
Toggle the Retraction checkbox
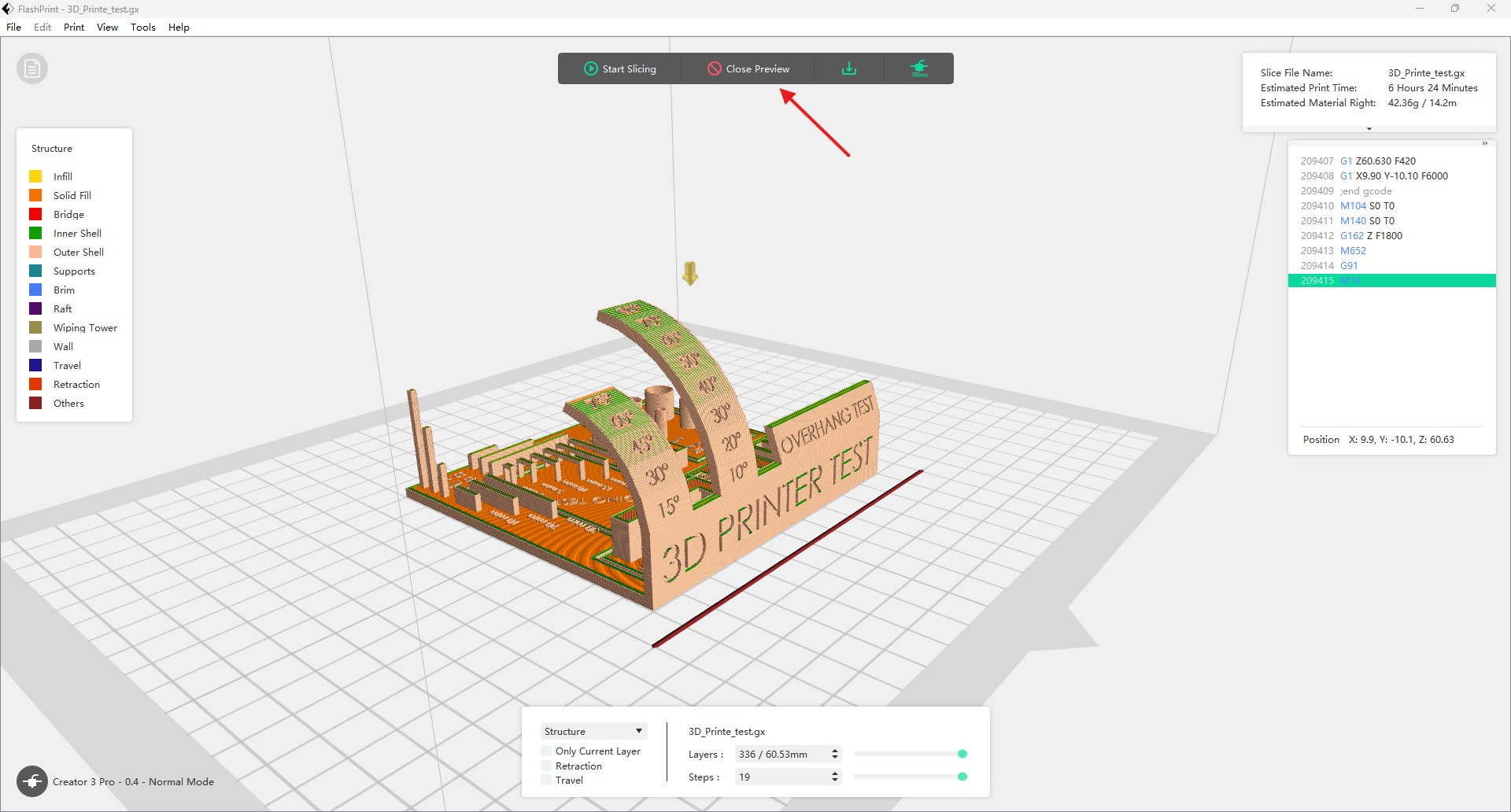click(x=546, y=766)
